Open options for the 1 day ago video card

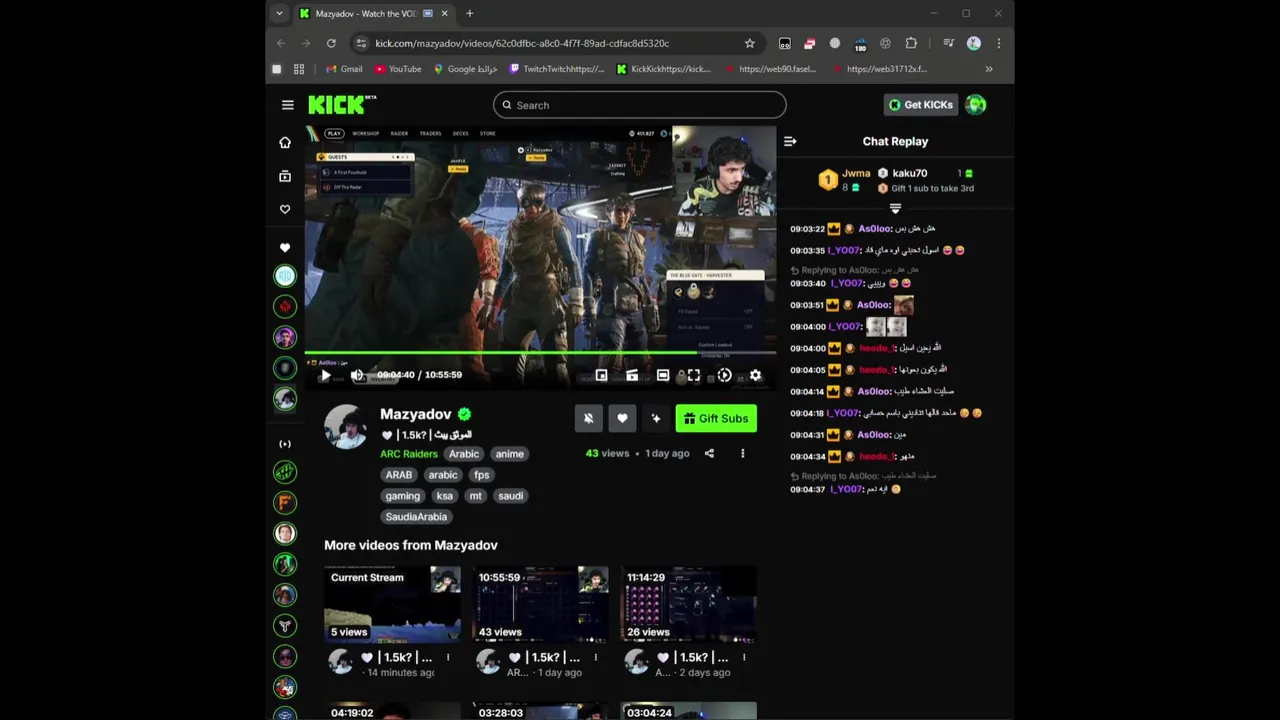click(x=596, y=657)
